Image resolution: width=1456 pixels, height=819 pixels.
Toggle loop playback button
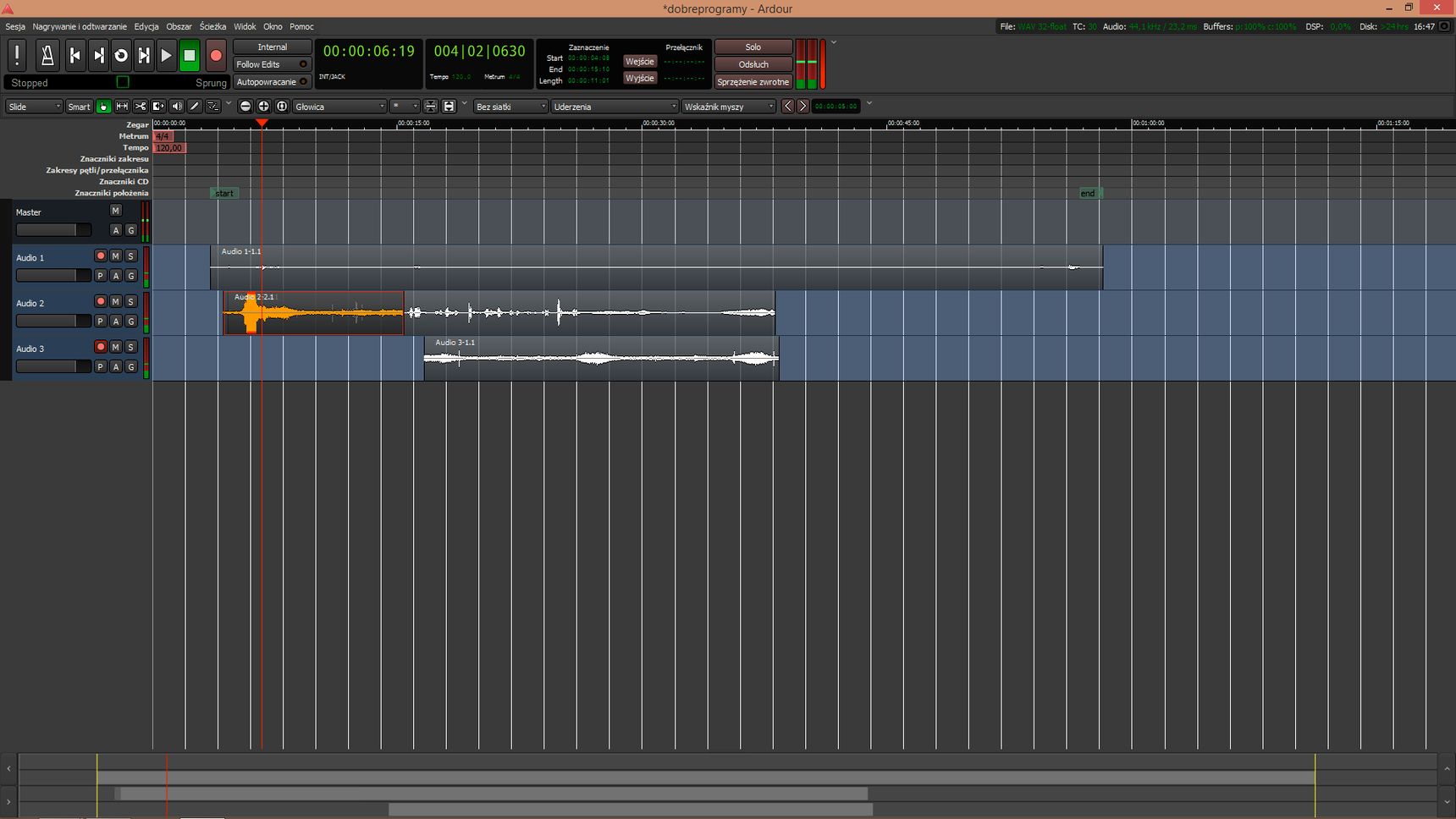point(121,55)
